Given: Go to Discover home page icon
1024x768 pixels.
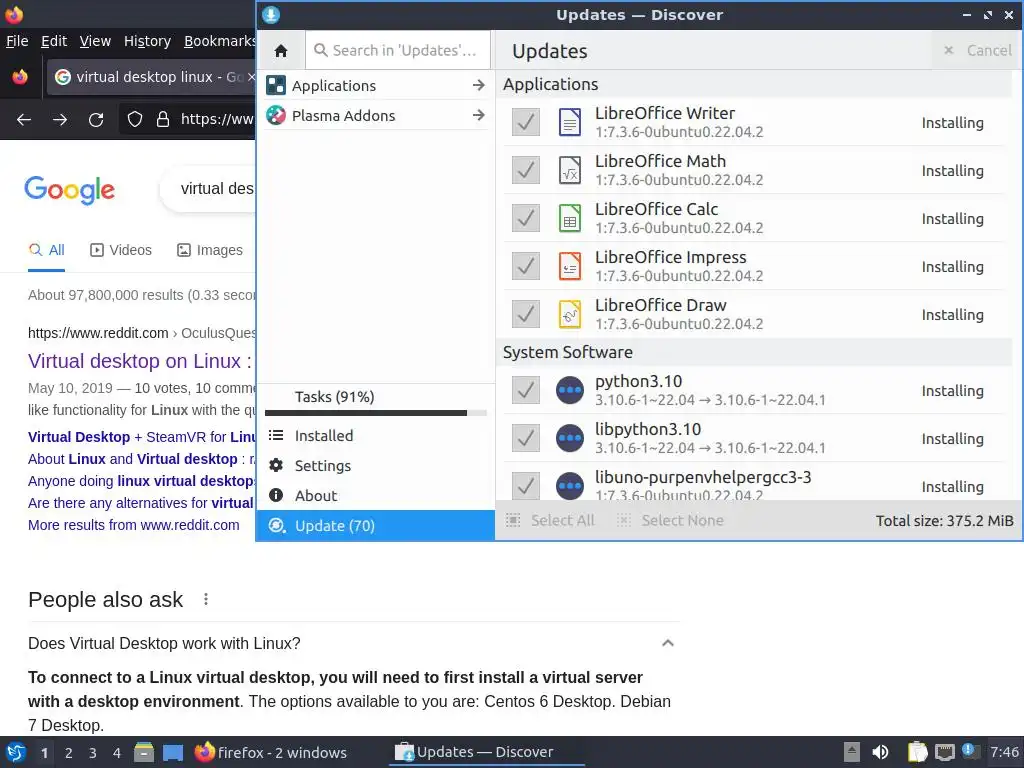Looking at the screenshot, I should pos(281,51).
